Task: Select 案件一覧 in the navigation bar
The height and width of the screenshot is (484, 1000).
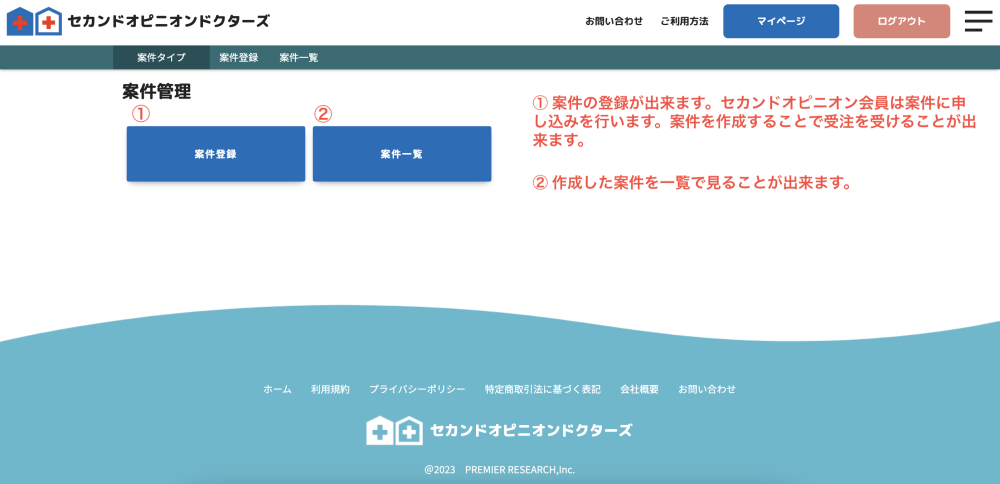Action: click(x=298, y=57)
